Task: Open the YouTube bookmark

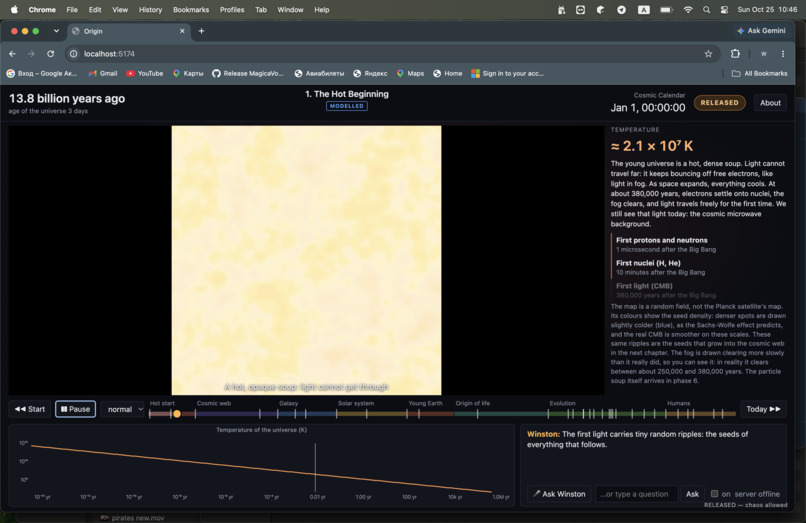Action: (x=145, y=74)
